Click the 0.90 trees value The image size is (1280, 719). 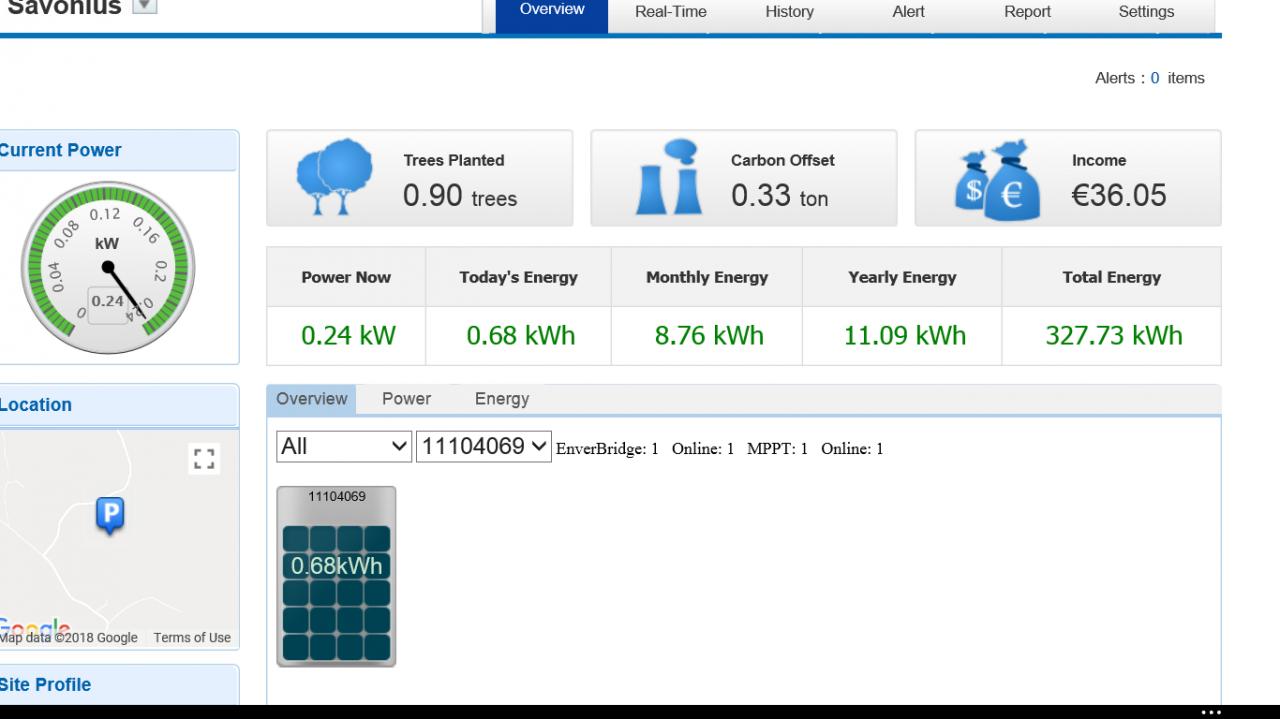click(460, 195)
